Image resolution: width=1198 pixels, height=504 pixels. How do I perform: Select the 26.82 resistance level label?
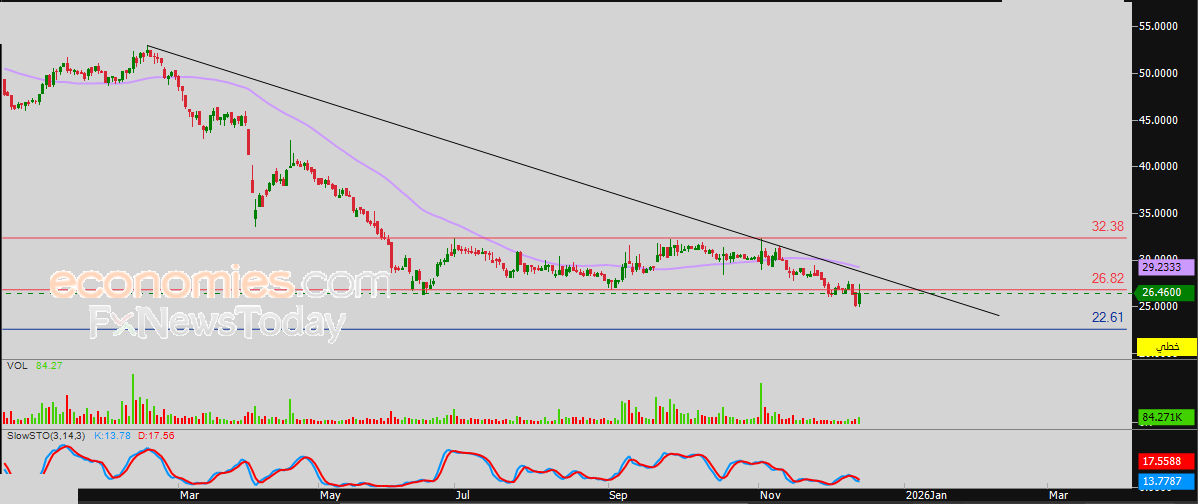(x=1108, y=278)
